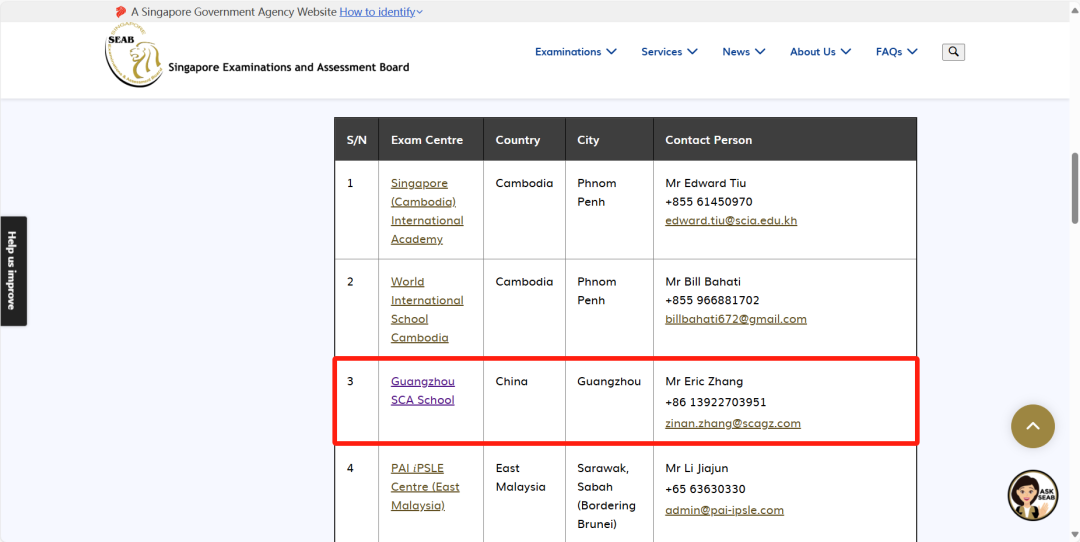Click email admin@pai-ipsle.com
This screenshot has height=542, width=1080.
[x=725, y=510]
